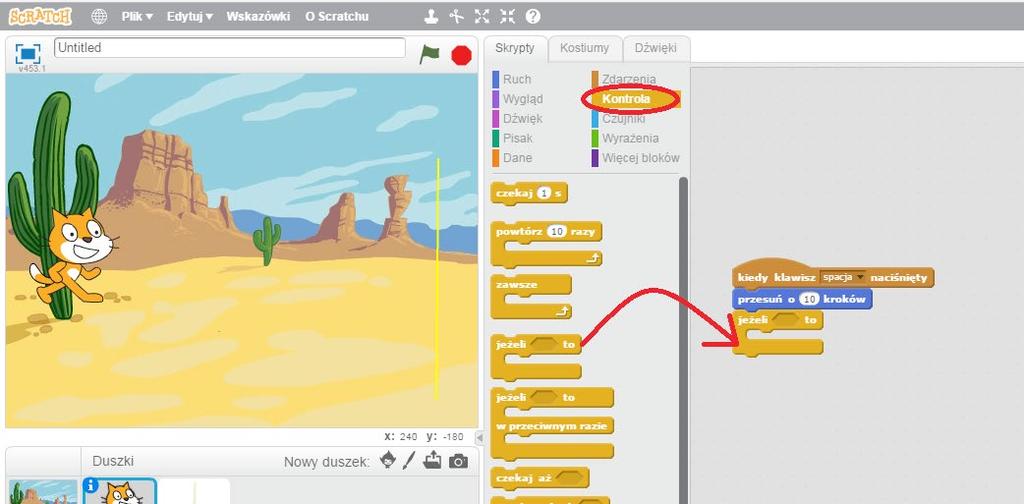This screenshot has height=504, width=1024.
Task: Select the Wygląd block category
Action: coord(522,99)
